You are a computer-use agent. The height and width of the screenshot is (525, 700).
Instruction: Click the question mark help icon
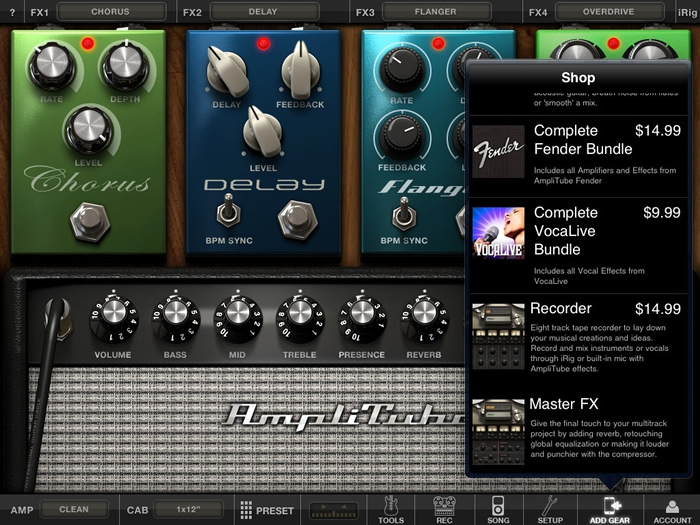[x=12, y=12]
